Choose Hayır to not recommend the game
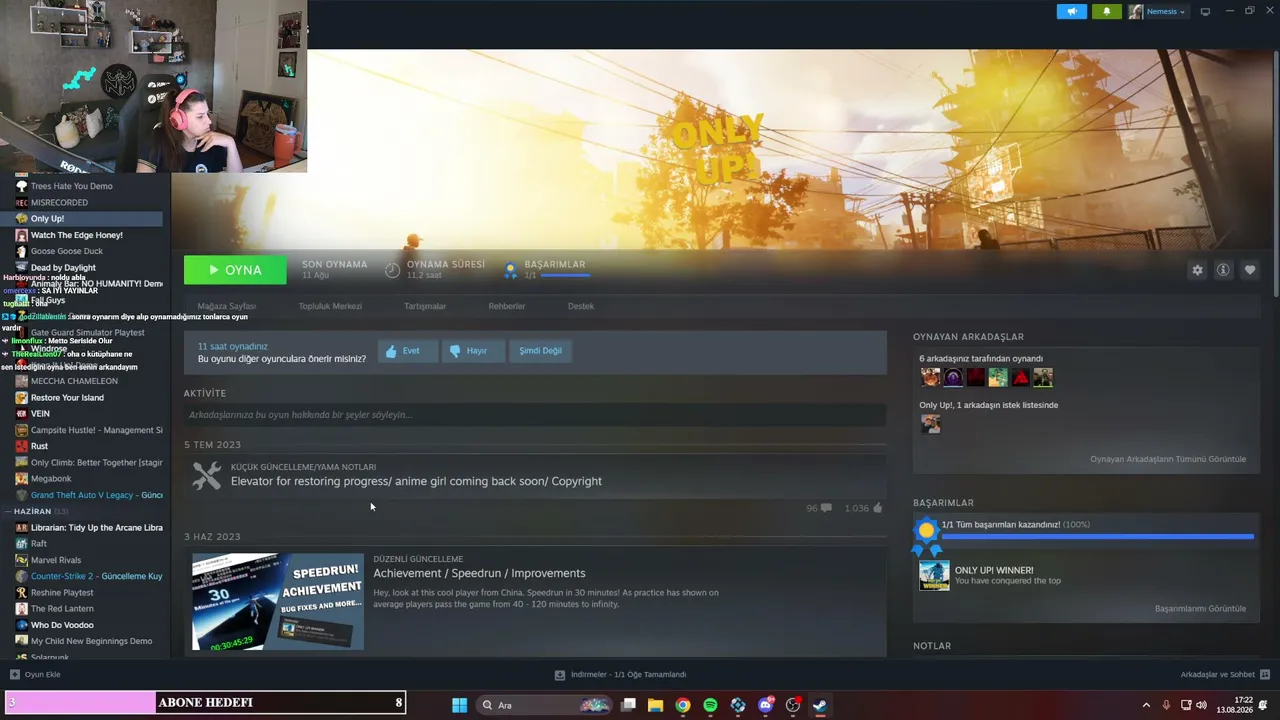The image size is (1280, 720). [x=472, y=351]
